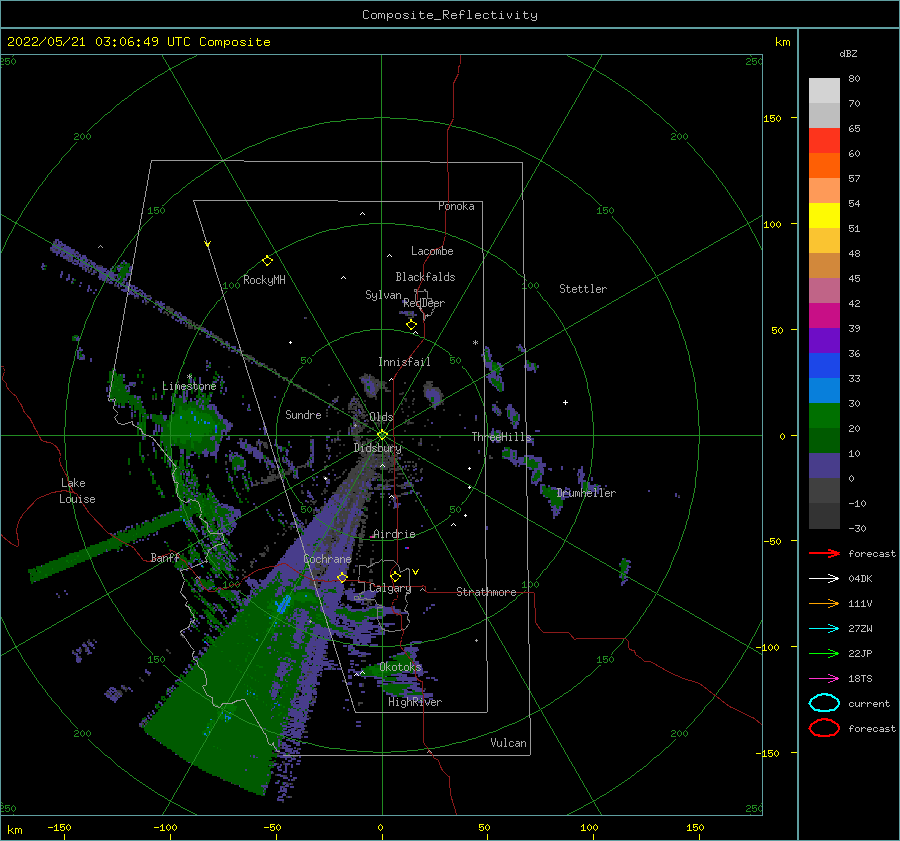This screenshot has width=900, height=841.
Task: Pick the light gray 70–80 dBZ swatch
Action: (x=824, y=90)
